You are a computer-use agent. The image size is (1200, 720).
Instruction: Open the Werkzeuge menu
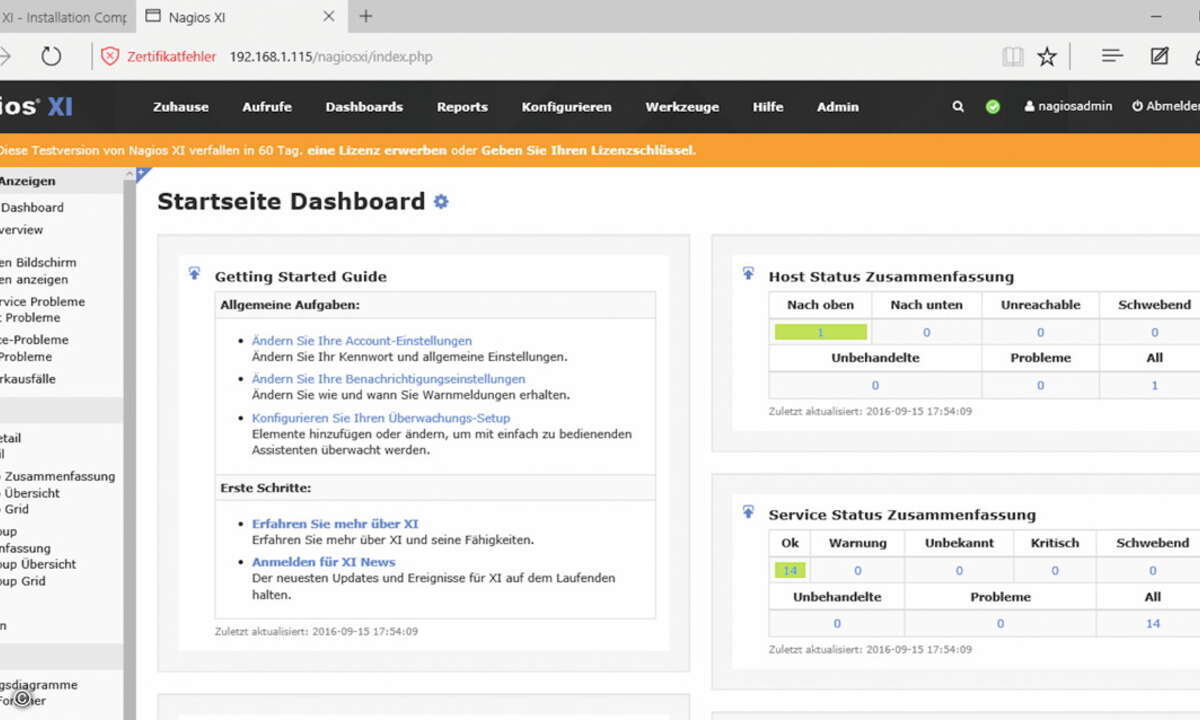coord(682,107)
